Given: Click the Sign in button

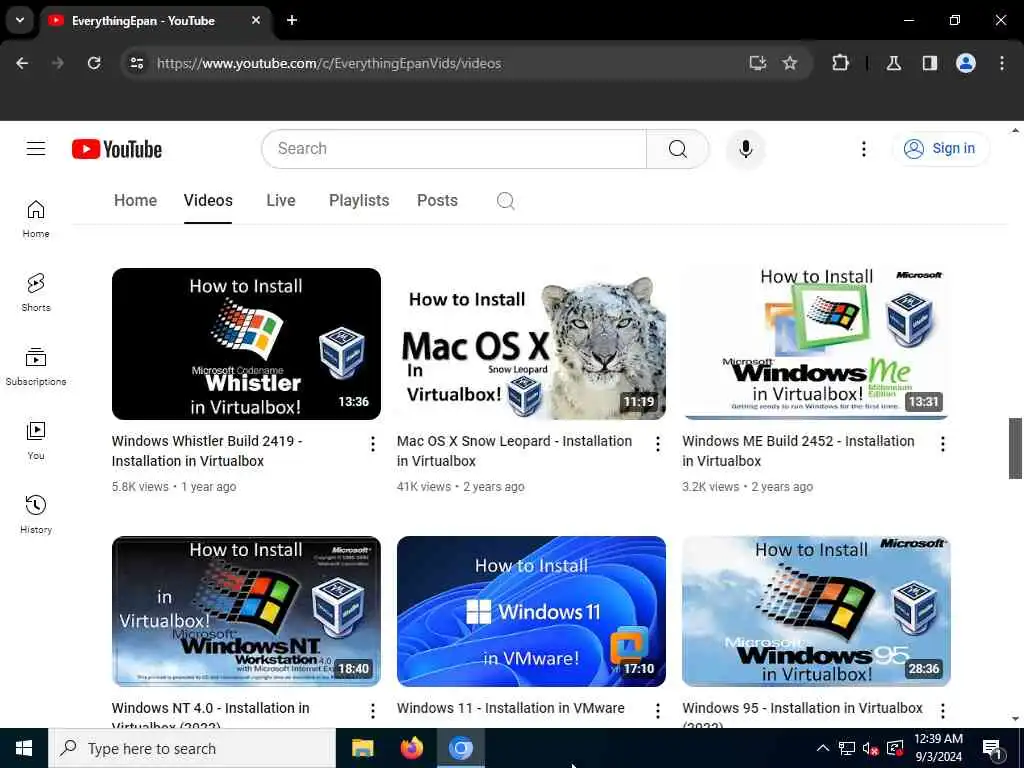Looking at the screenshot, I should pyautogui.click(x=940, y=149).
